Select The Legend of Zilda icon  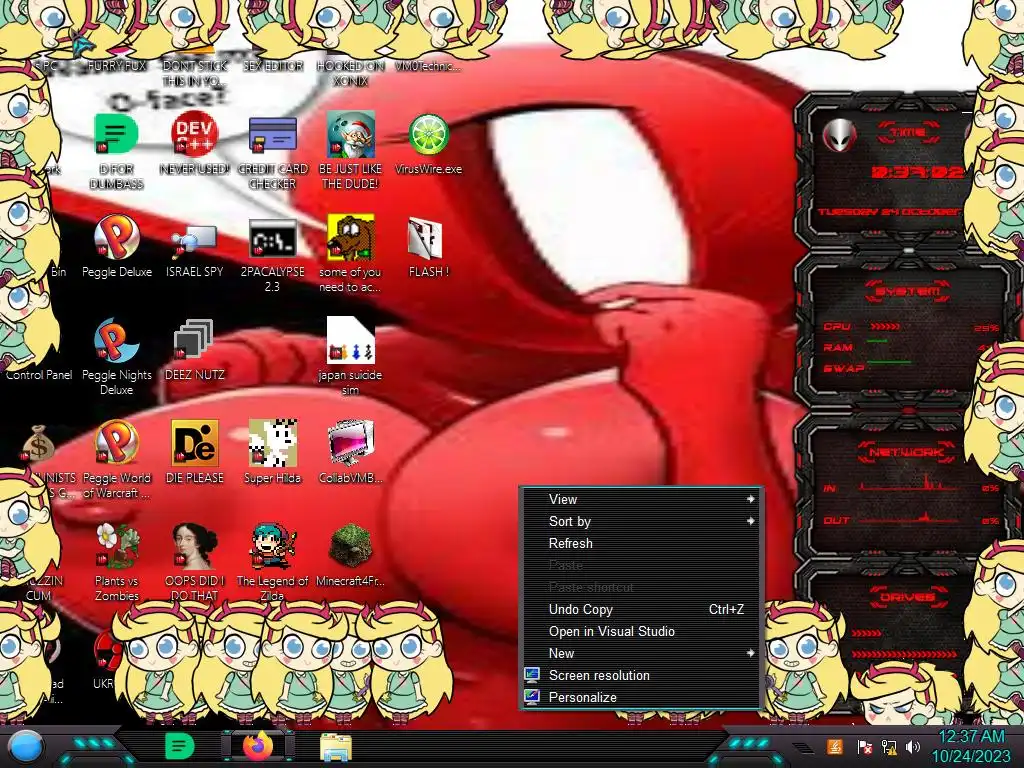click(x=272, y=546)
